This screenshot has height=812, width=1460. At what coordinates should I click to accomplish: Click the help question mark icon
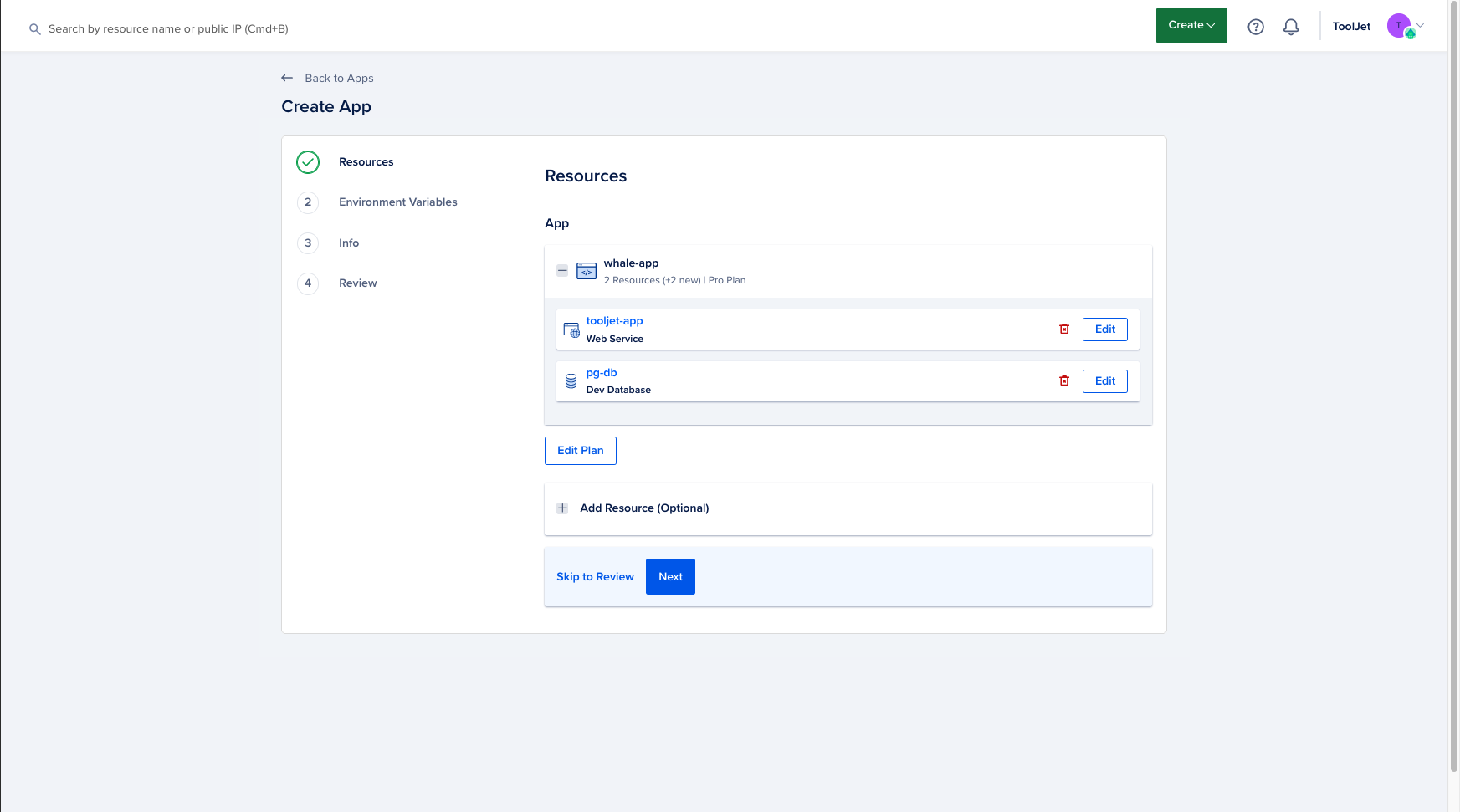point(1255,27)
